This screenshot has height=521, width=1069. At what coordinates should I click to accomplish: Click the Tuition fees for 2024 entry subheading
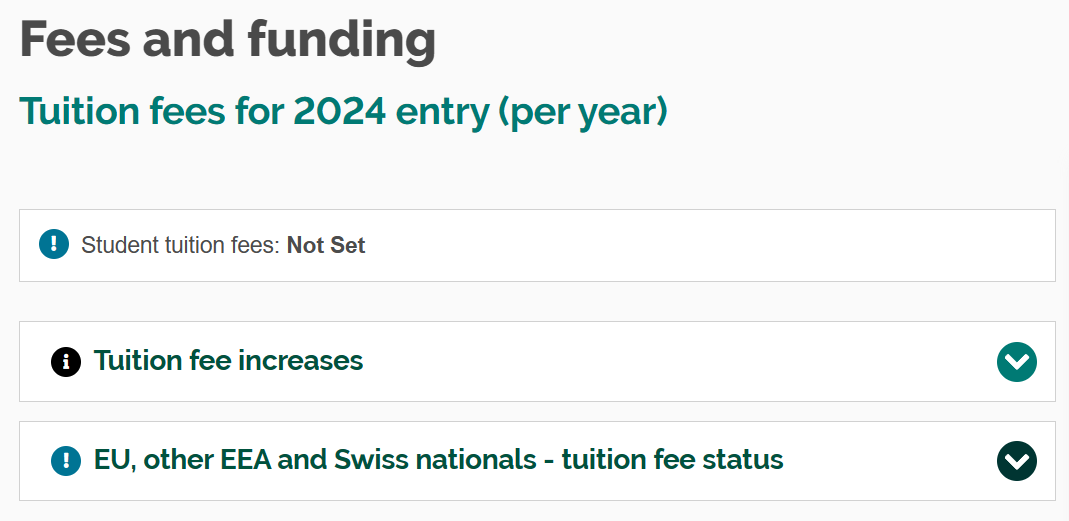(343, 111)
